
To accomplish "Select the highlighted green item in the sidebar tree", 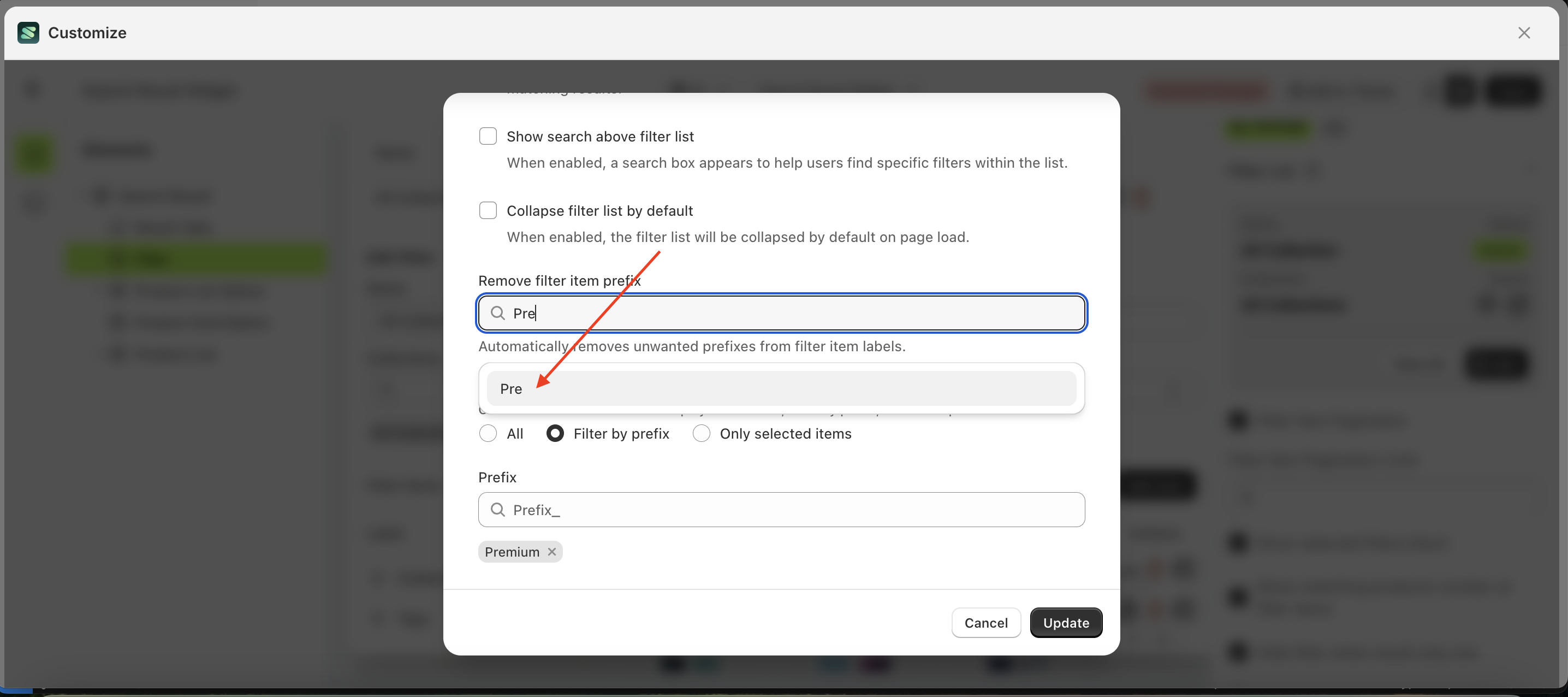I will tap(195, 258).
